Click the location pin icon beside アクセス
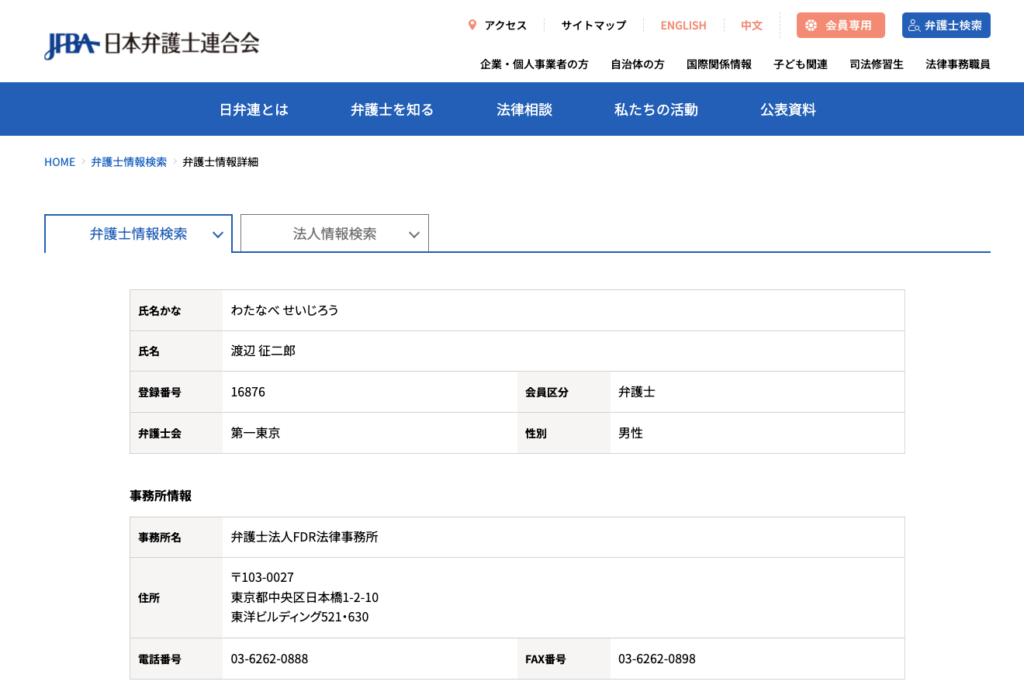Image resolution: width=1024 pixels, height=685 pixels. (x=472, y=25)
